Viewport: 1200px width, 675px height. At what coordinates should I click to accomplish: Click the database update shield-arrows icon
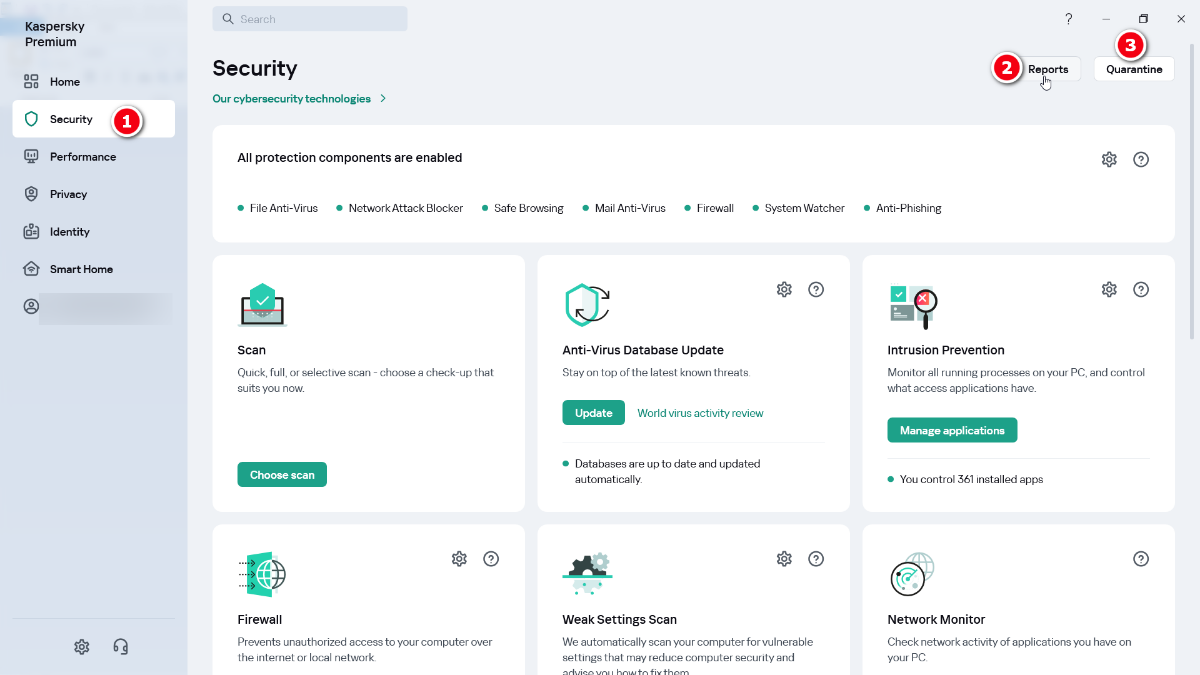pos(587,305)
